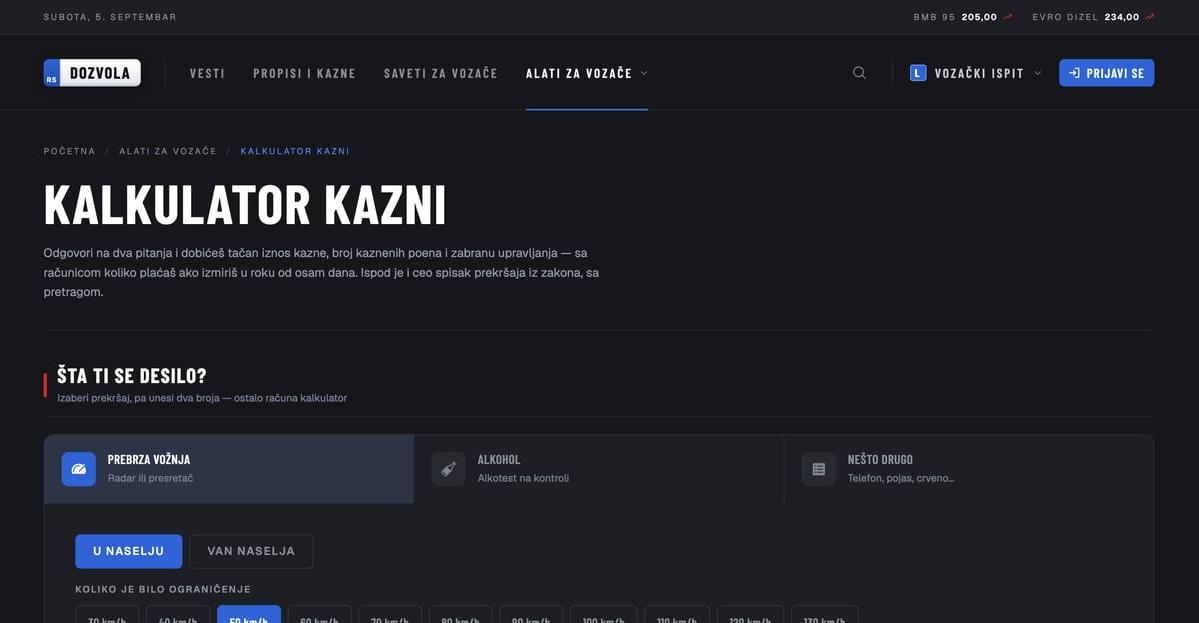The width and height of the screenshot is (1199, 623).
Task: Click the Izaberi prekršaj instruction text
Action: [202, 398]
